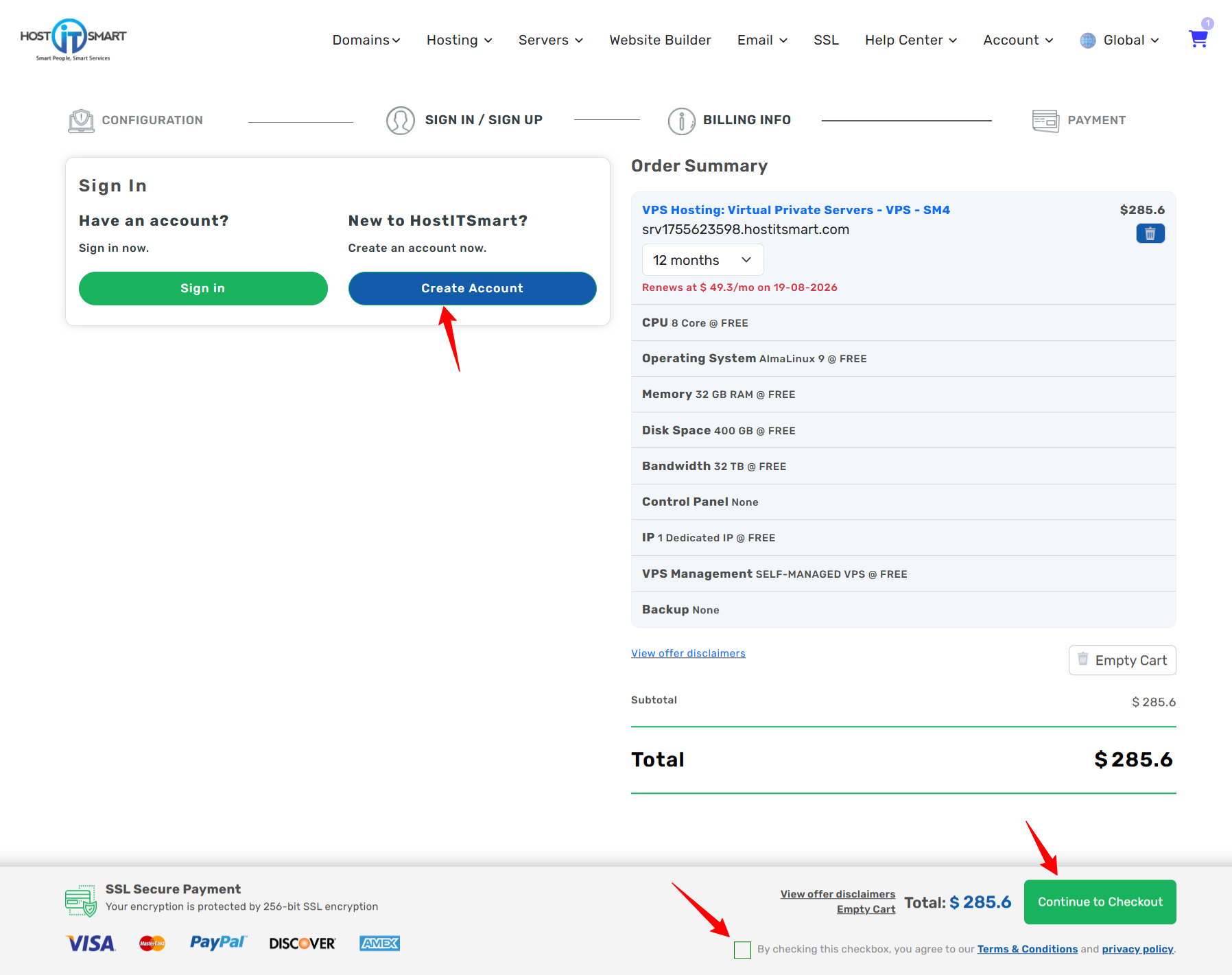Click the "IP 1 Dedicated IP" row
Viewport: 1232px width, 975px height.
click(903, 538)
